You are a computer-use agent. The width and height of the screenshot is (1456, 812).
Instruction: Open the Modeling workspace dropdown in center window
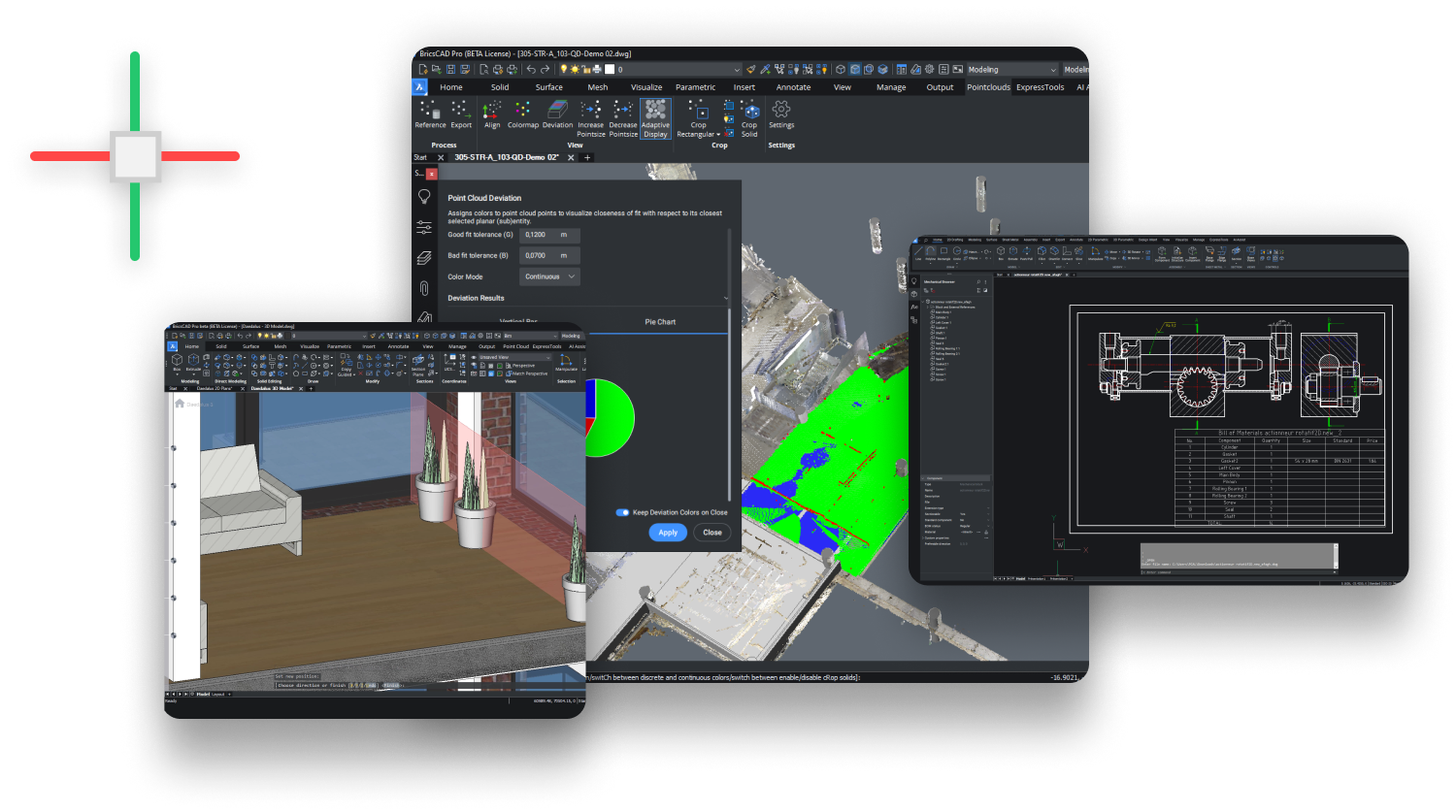pos(1011,70)
